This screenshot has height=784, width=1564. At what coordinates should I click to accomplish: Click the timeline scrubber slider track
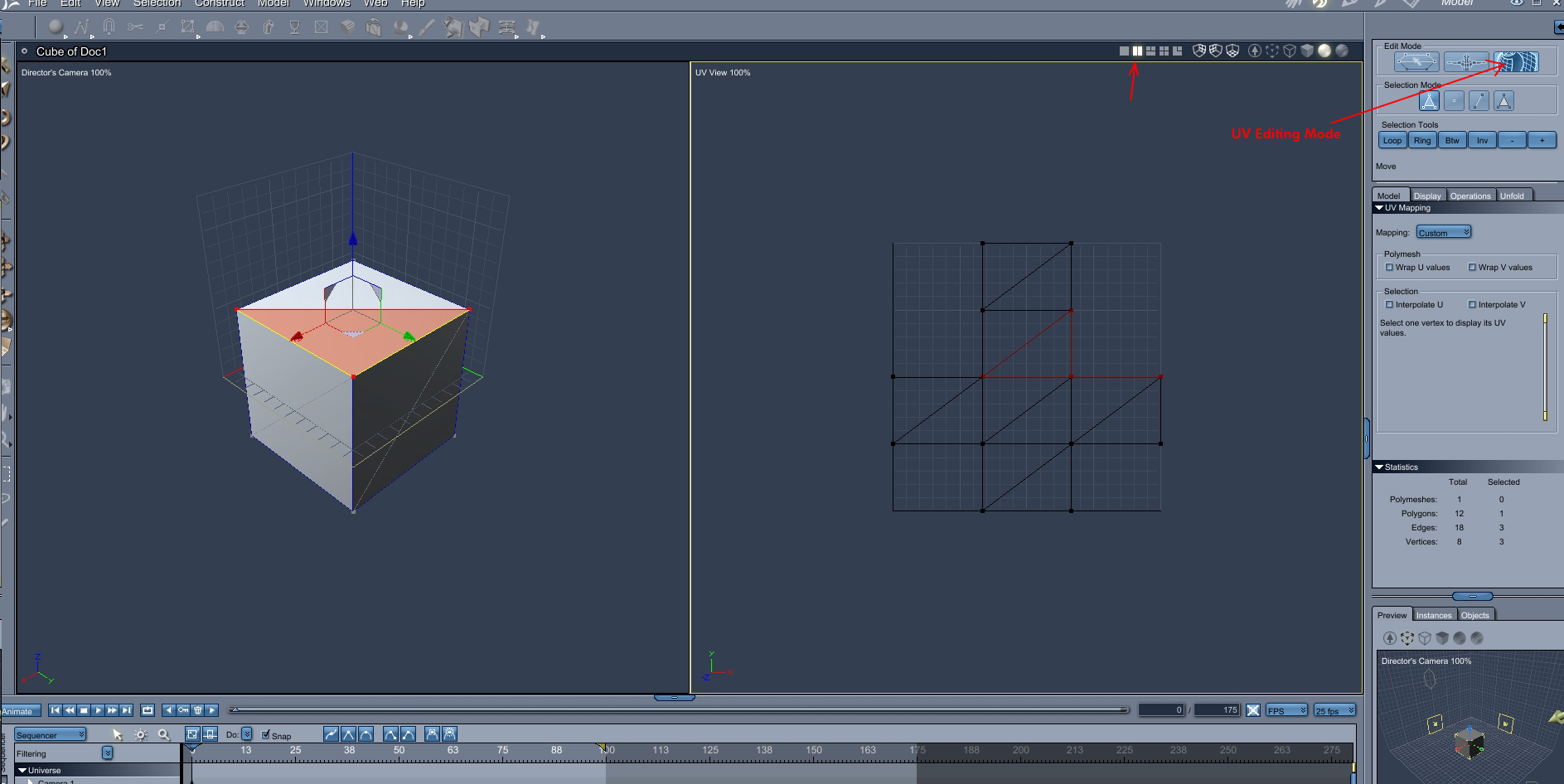[x=680, y=709]
